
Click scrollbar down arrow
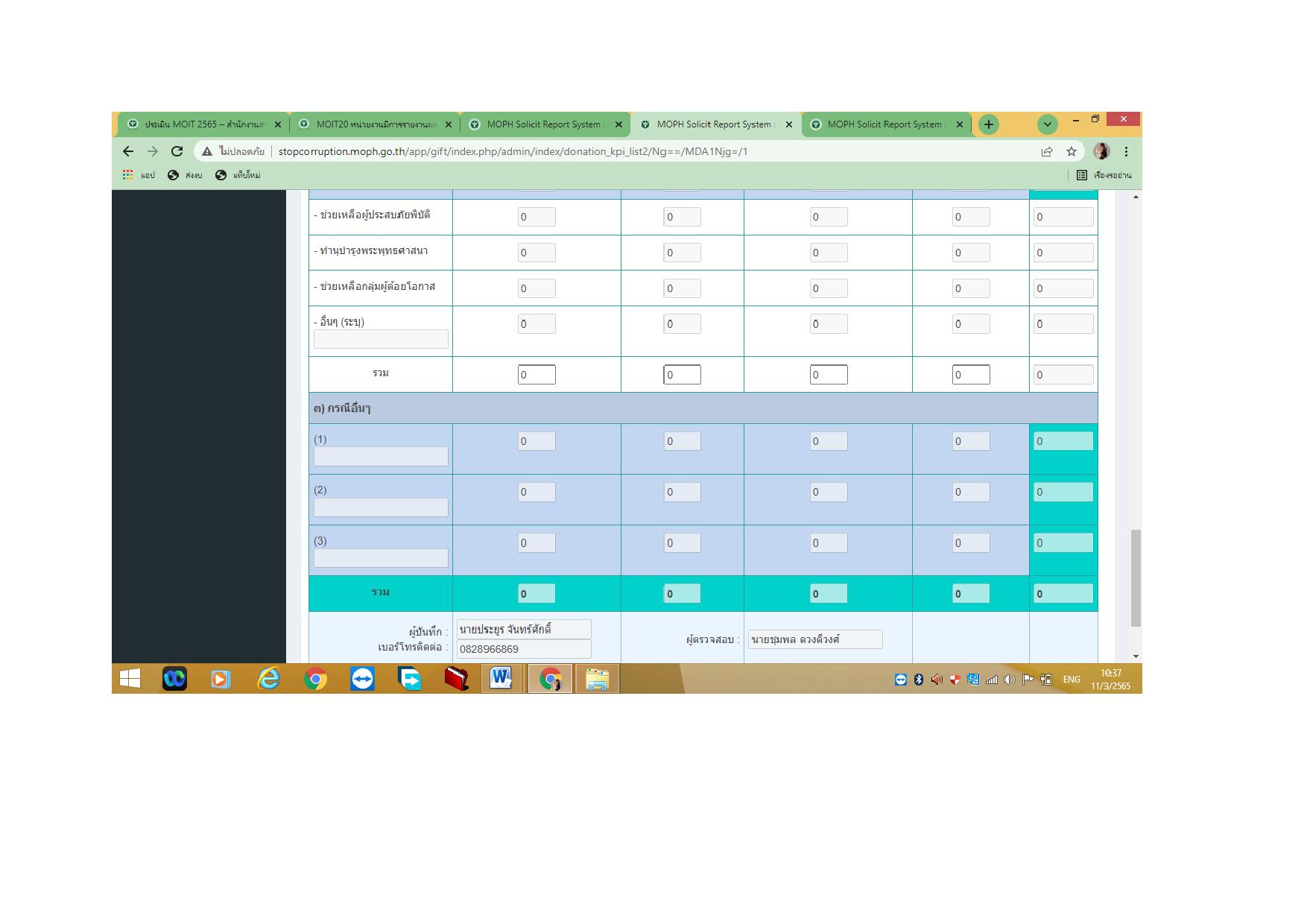click(x=1136, y=656)
